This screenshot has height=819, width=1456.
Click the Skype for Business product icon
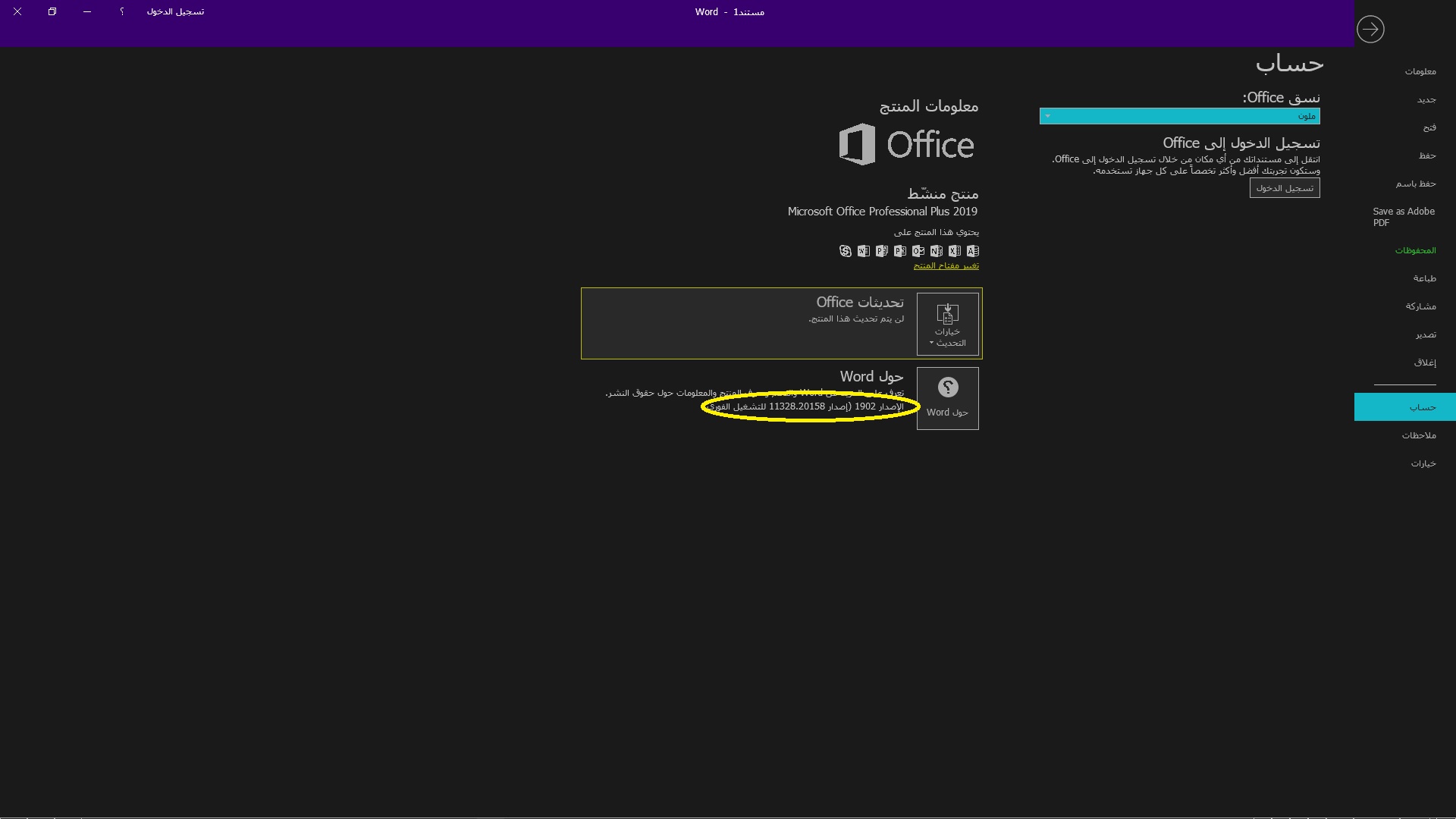(x=846, y=251)
